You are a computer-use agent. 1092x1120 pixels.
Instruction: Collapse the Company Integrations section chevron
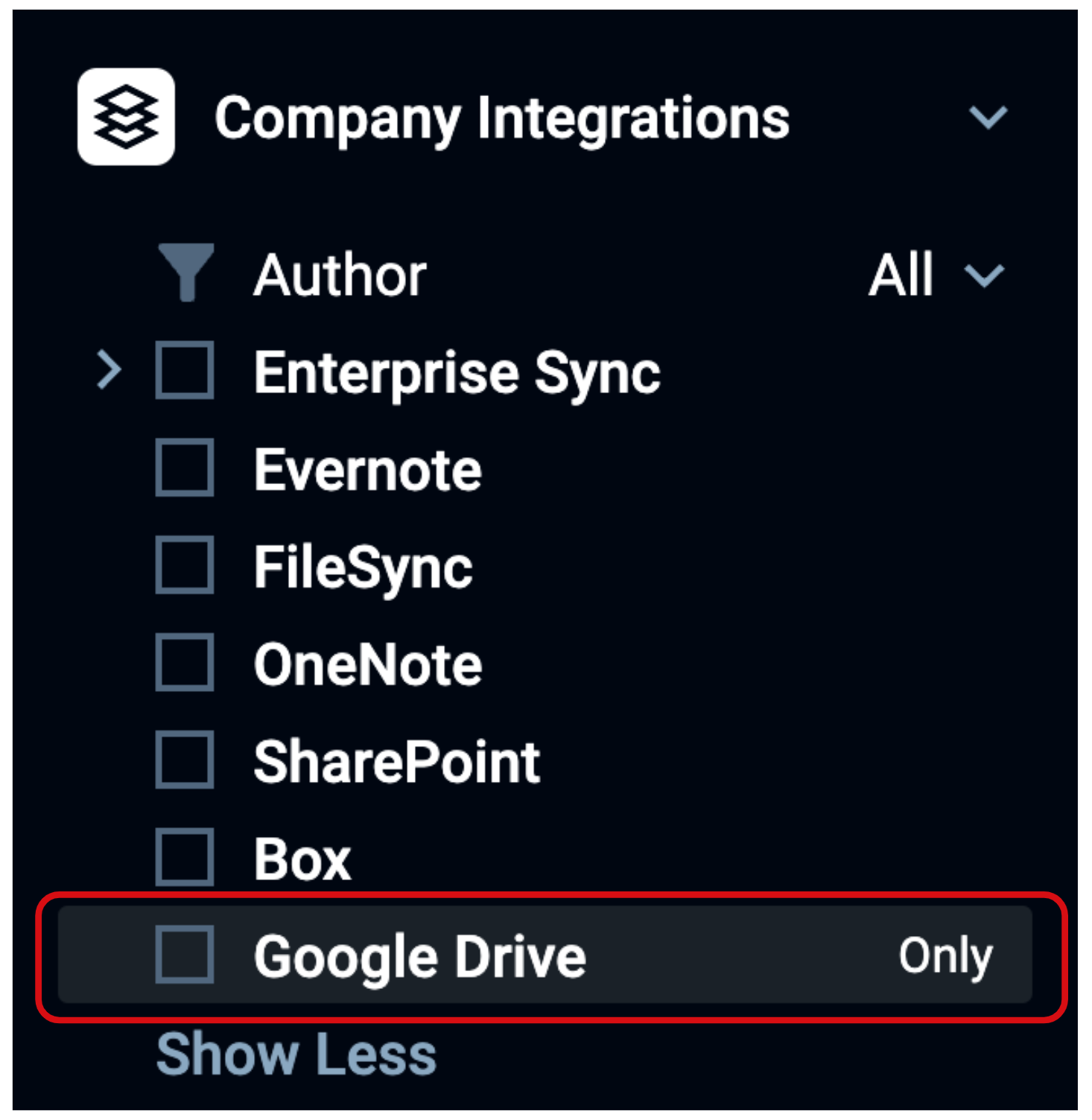[988, 117]
